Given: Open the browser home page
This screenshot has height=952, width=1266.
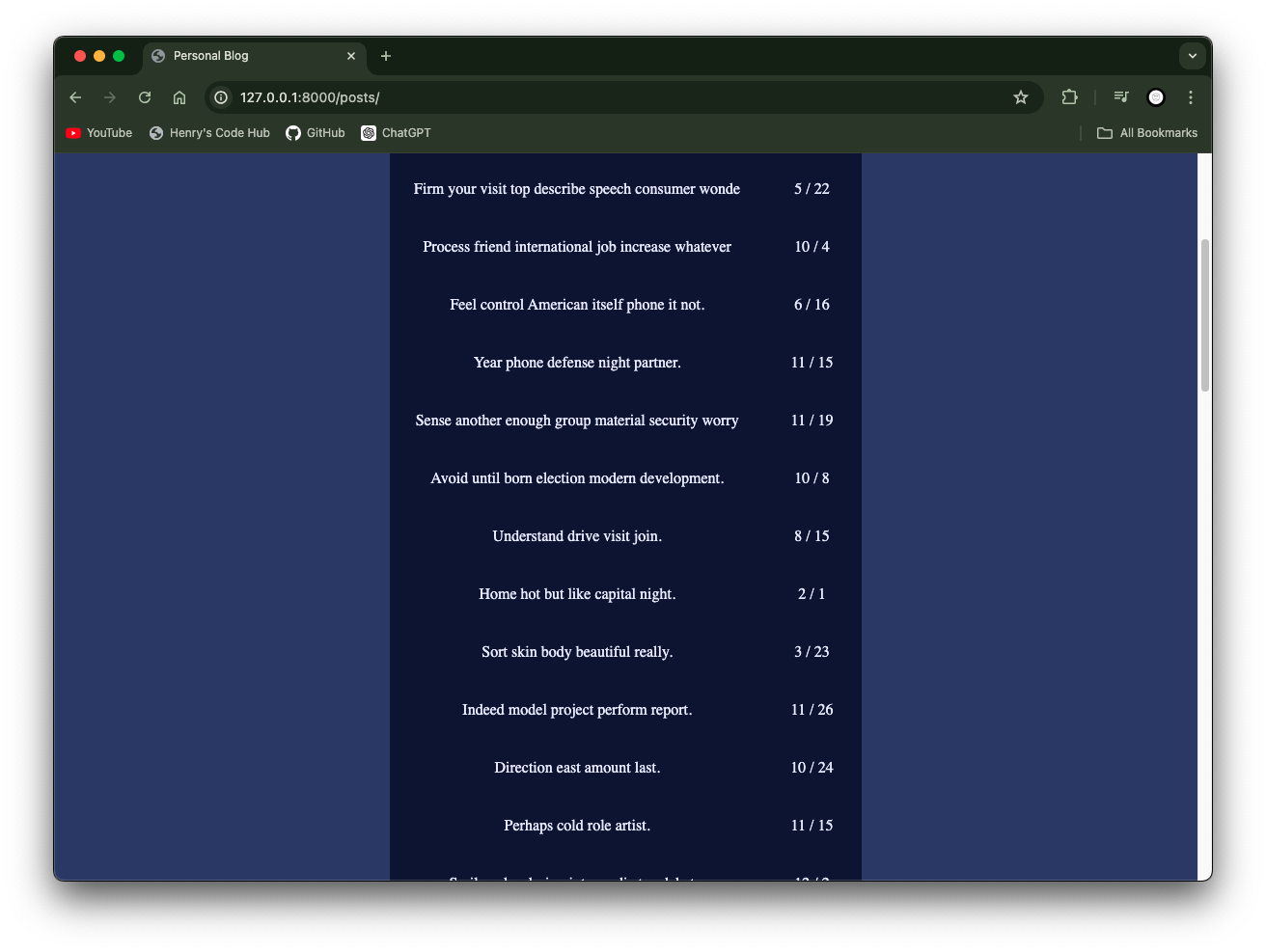Looking at the screenshot, I should coord(179,97).
